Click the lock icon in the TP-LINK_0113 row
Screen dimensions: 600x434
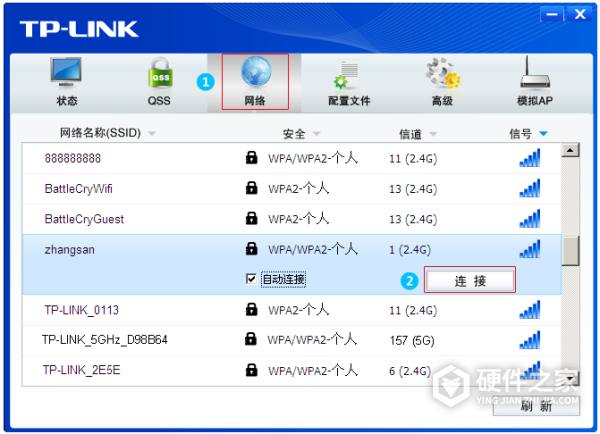[251, 309]
